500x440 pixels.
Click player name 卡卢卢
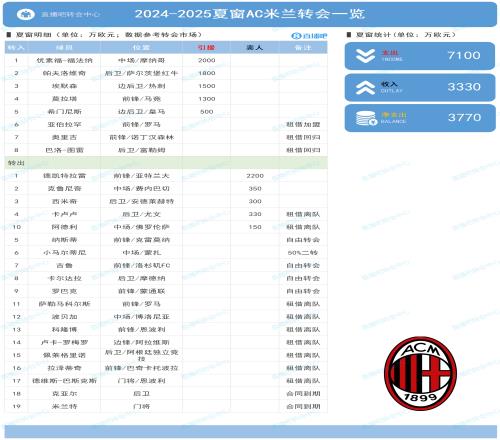point(64,214)
